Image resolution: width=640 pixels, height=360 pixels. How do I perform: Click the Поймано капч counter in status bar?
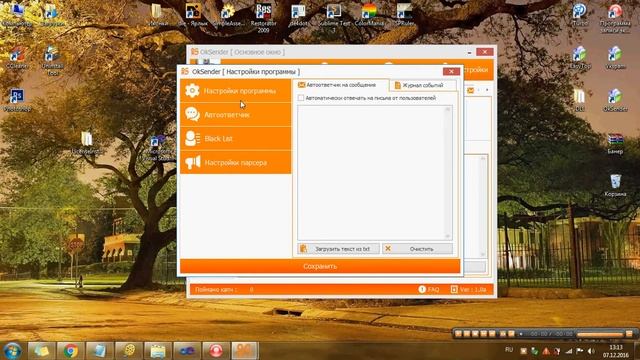click(x=224, y=289)
